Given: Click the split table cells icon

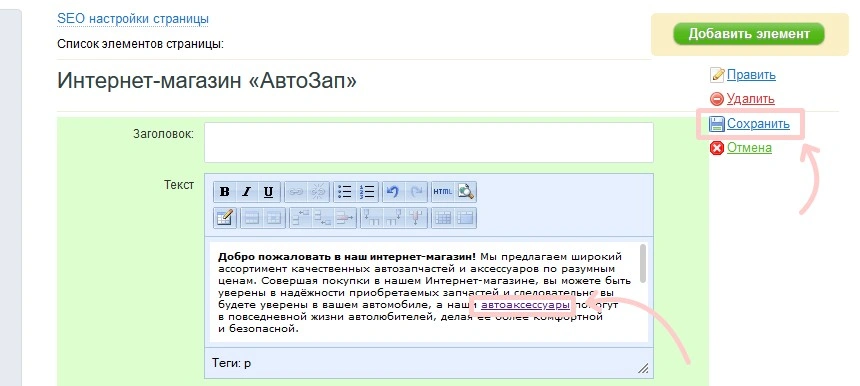Looking at the screenshot, I should [443, 218].
